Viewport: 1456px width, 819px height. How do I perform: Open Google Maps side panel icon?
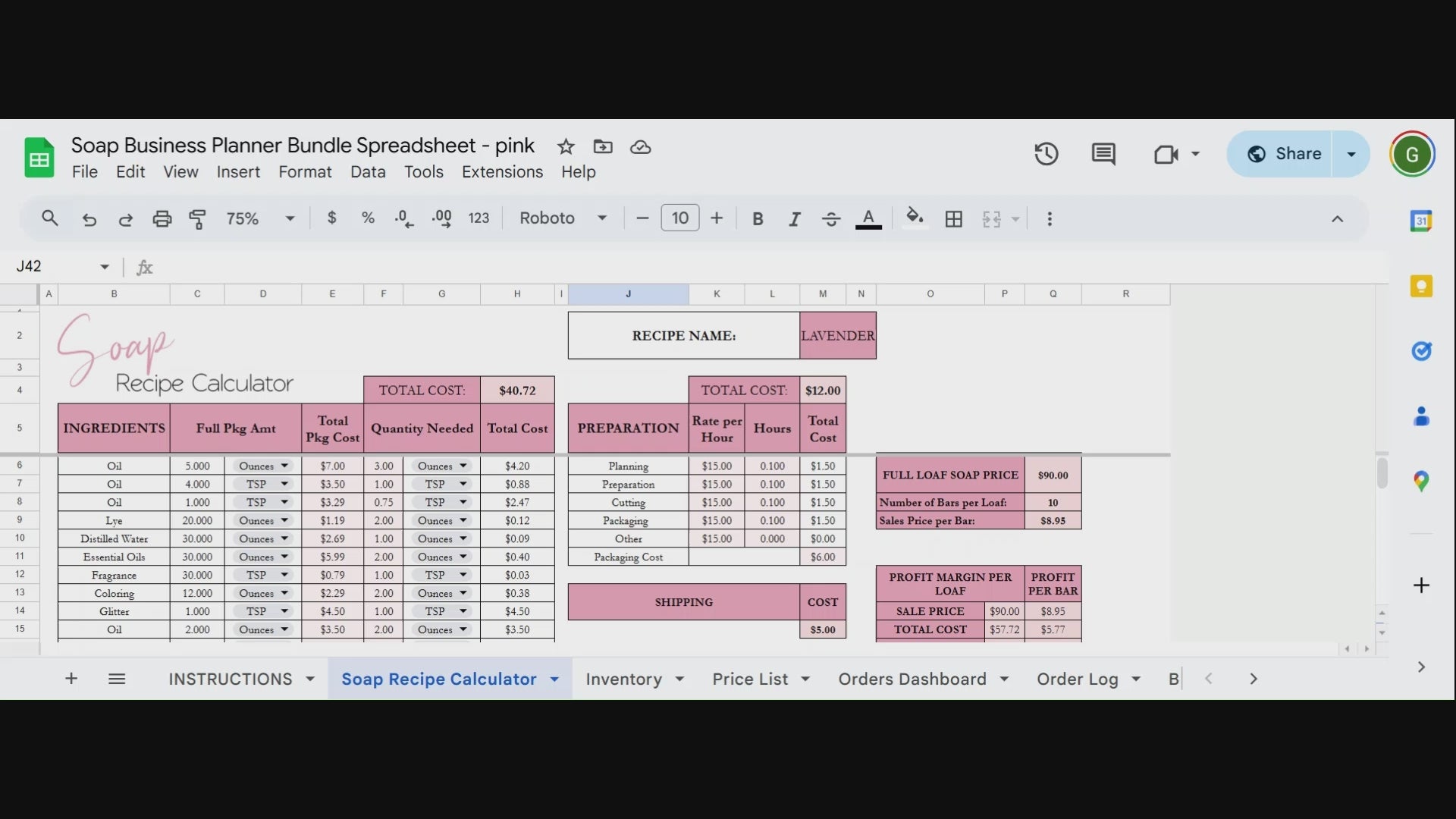[x=1420, y=481]
